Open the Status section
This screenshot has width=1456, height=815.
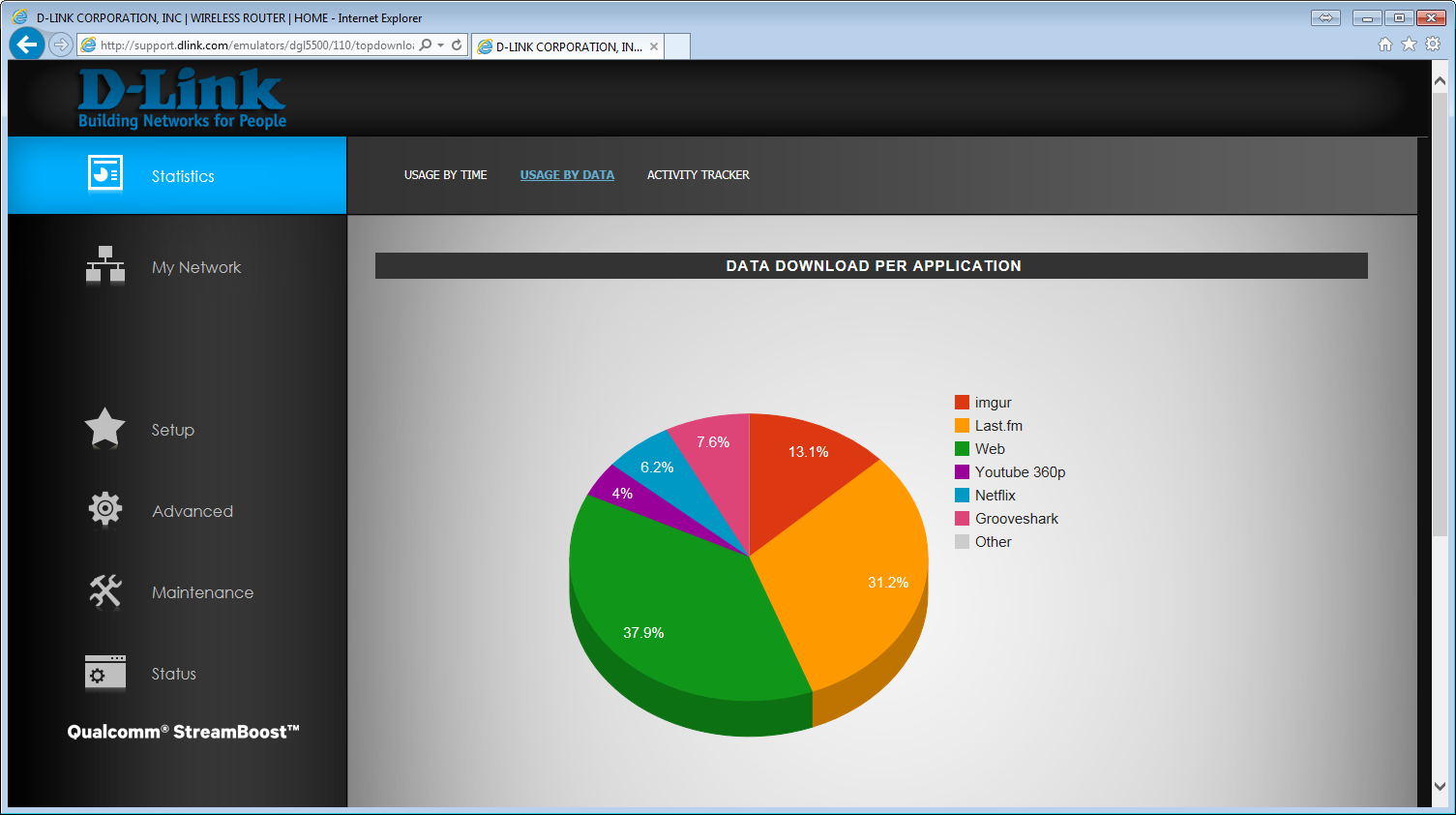click(174, 674)
